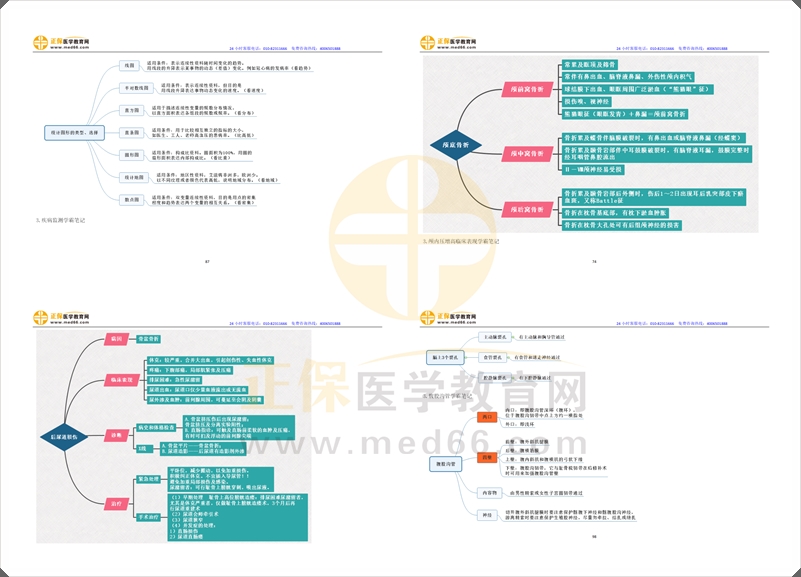801x577 pixels.
Task: Select the 腹股沟管 root node
Action: (443, 465)
